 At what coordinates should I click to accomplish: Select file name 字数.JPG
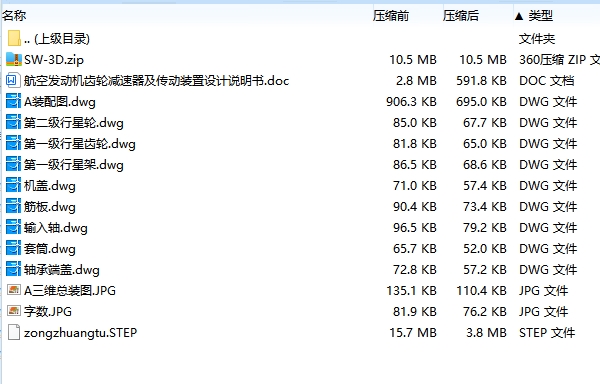[47, 312]
